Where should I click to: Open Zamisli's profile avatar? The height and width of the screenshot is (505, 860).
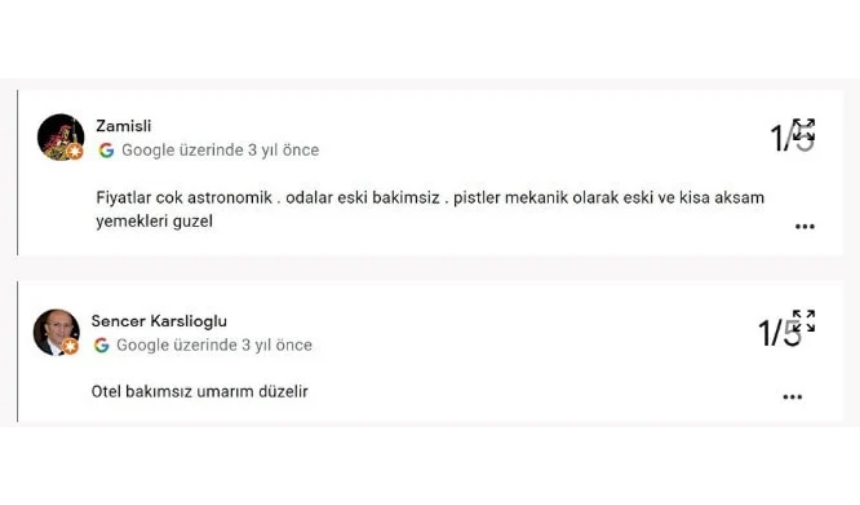click(61, 137)
